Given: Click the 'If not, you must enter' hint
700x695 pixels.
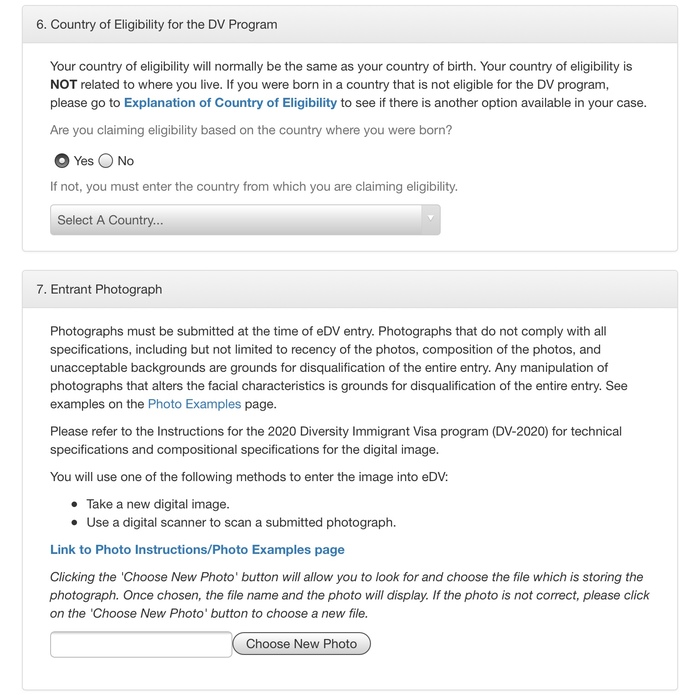Looking at the screenshot, I should 253,187.
